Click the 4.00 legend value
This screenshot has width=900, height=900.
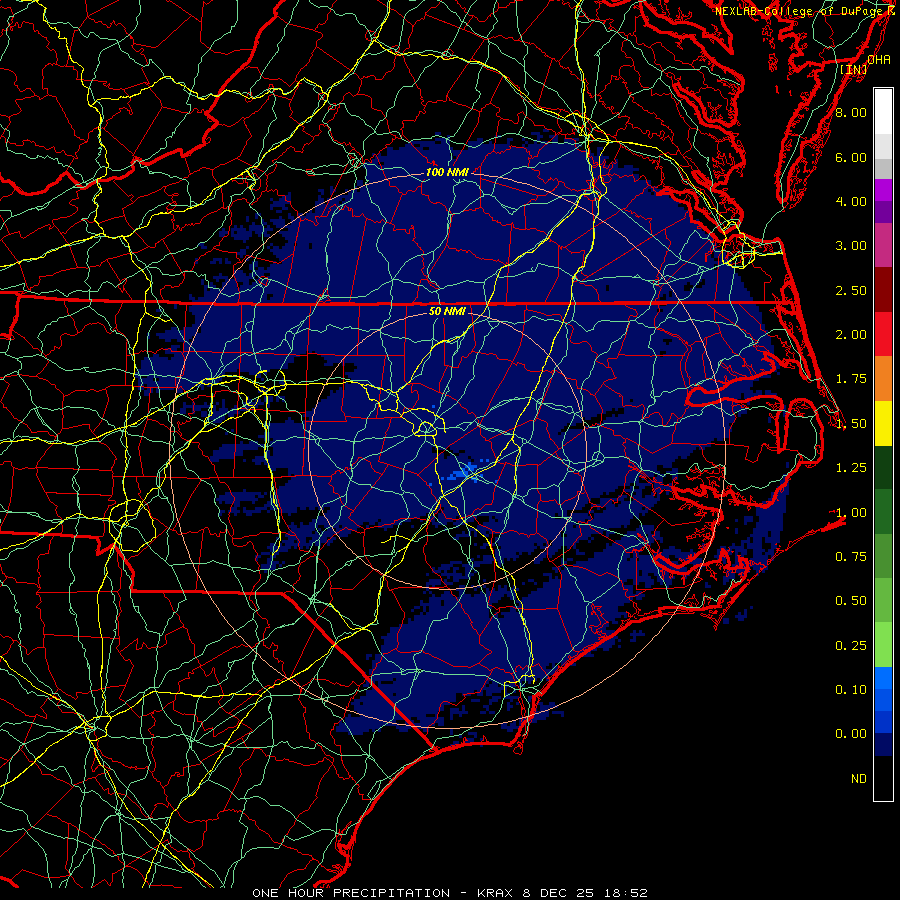[x=851, y=201]
